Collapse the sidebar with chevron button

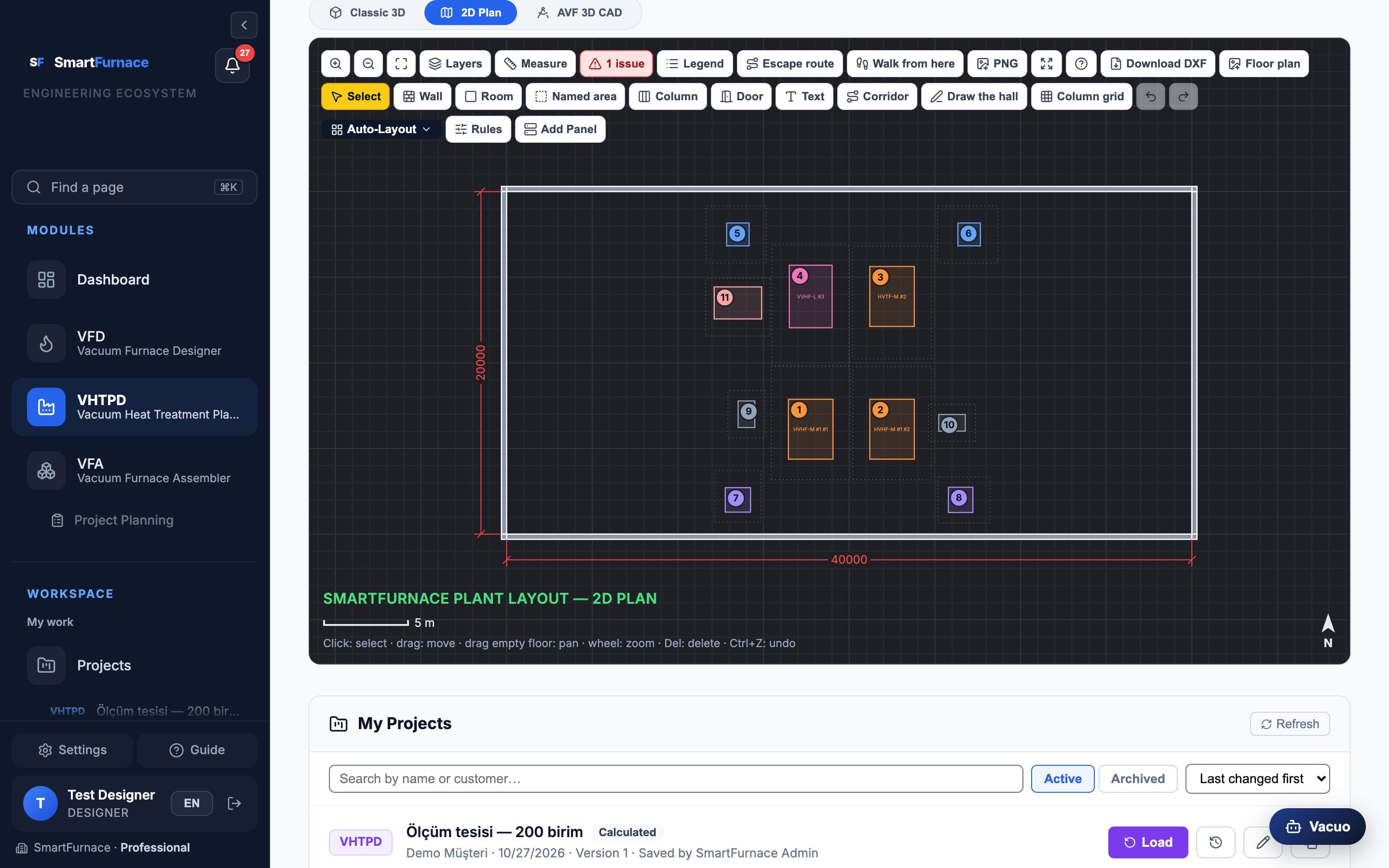click(244, 25)
